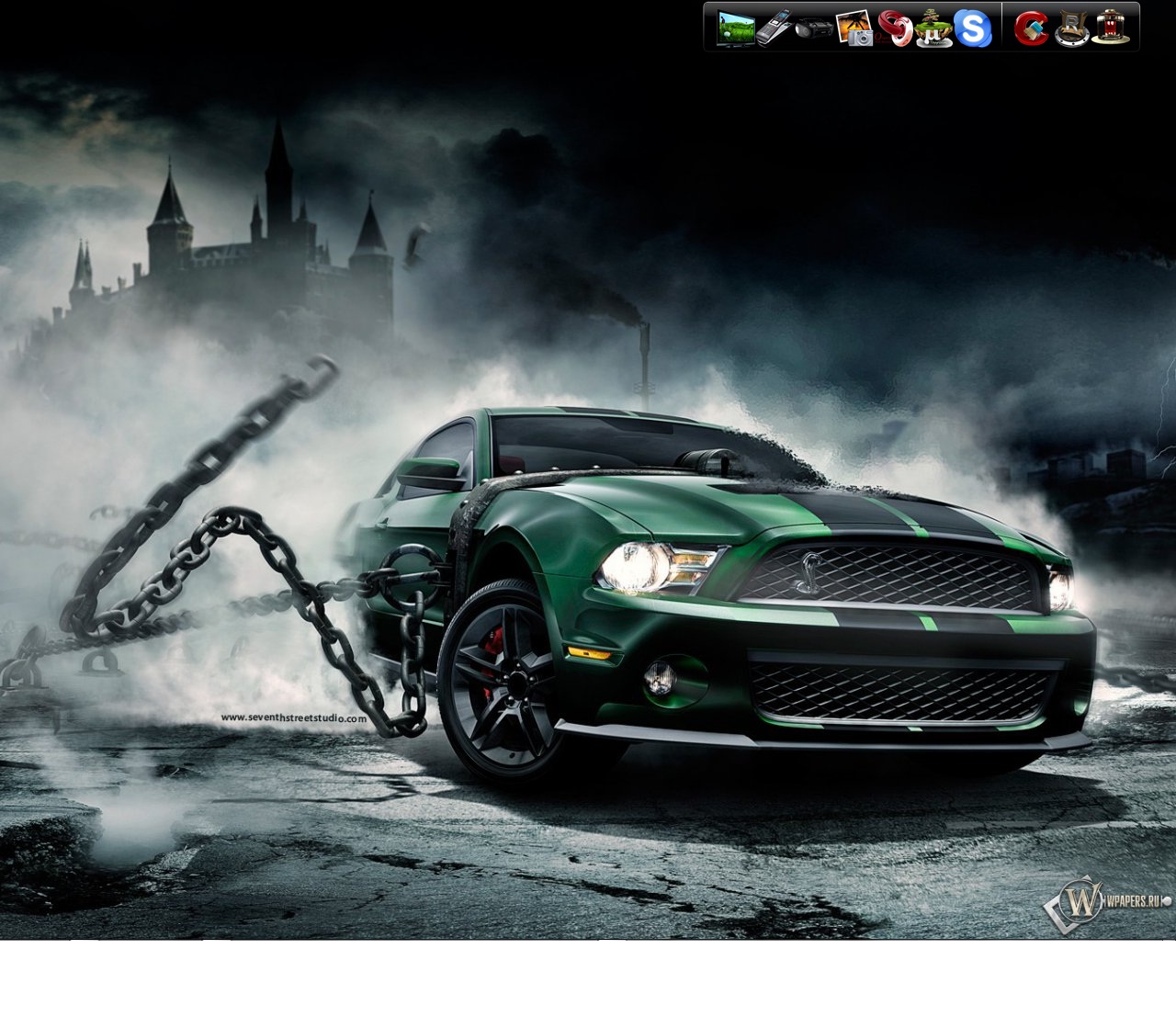
Task: Click the cobra emblem on the car grille
Action: (x=808, y=562)
